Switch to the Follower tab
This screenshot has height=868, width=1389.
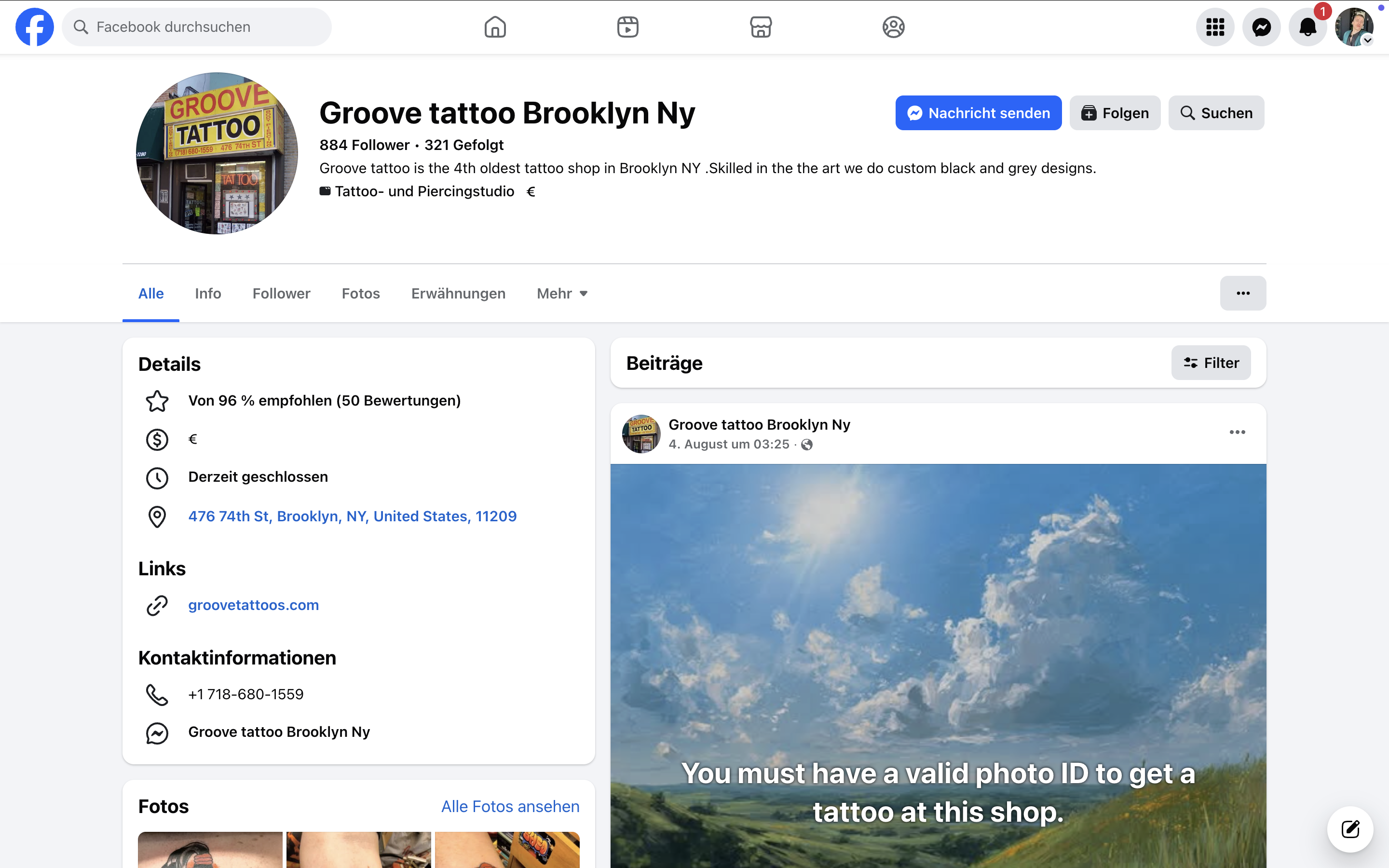tap(281, 293)
